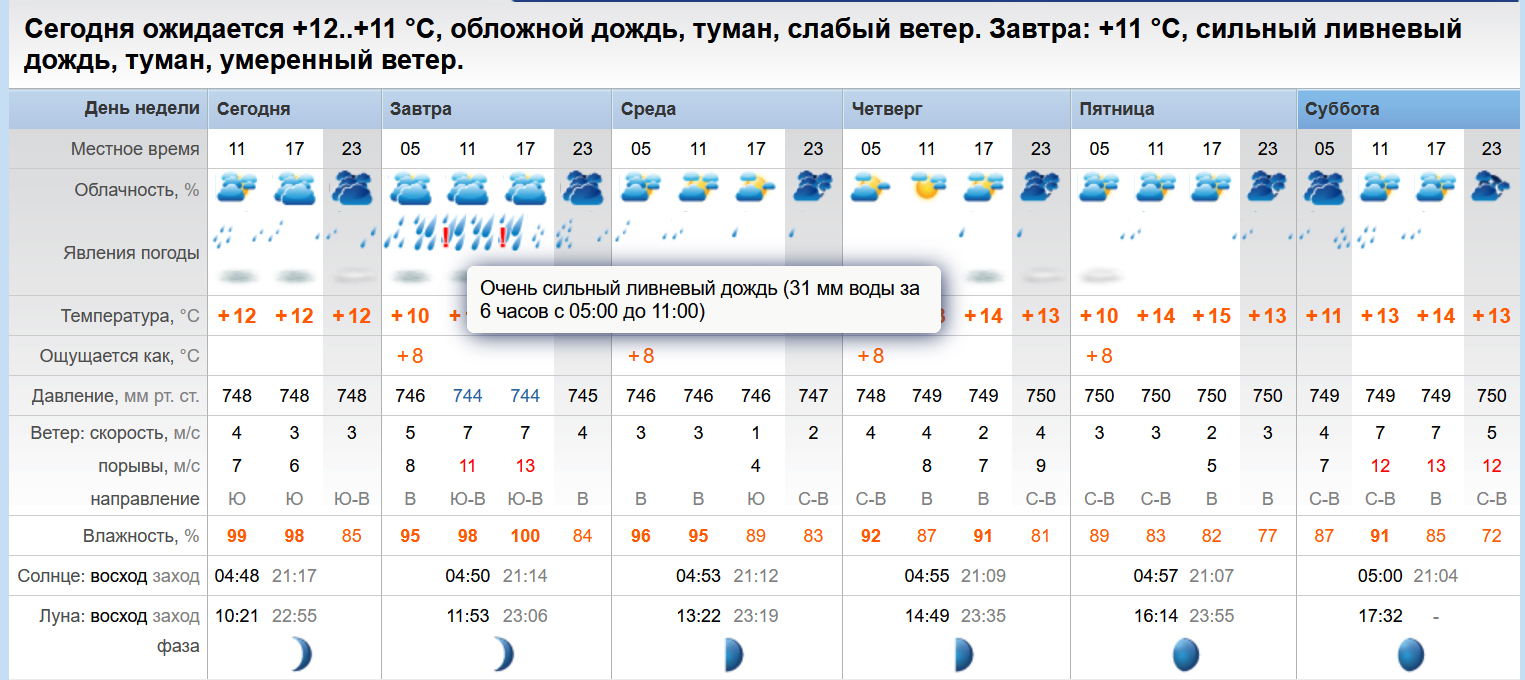Click the red 13 gust value under Завтра
The width and height of the screenshot is (1525, 680).
(x=525, y=466)
